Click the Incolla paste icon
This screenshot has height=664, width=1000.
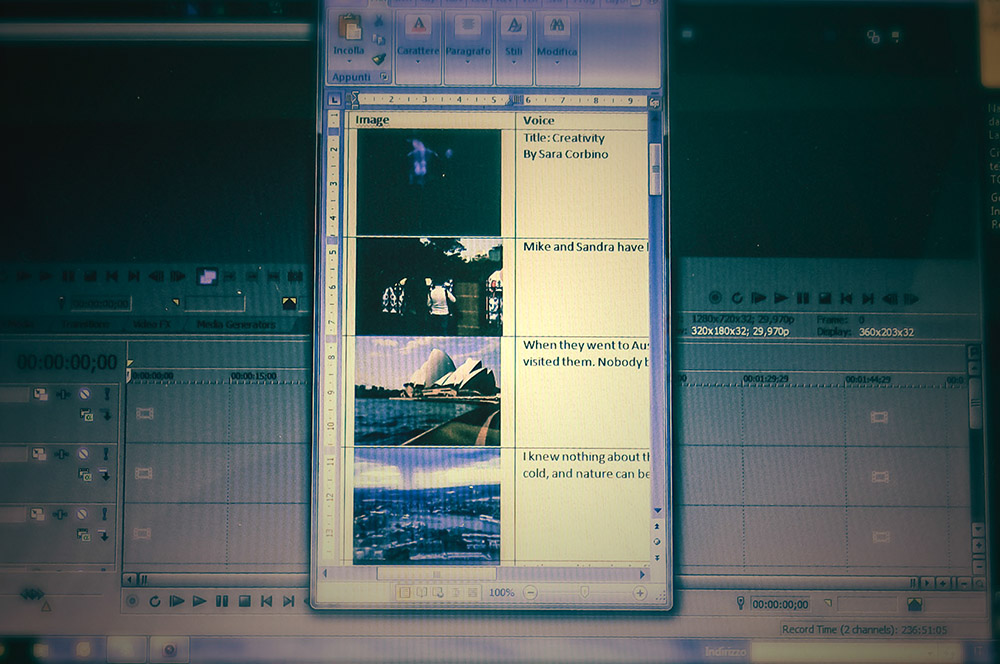[349, 32]
